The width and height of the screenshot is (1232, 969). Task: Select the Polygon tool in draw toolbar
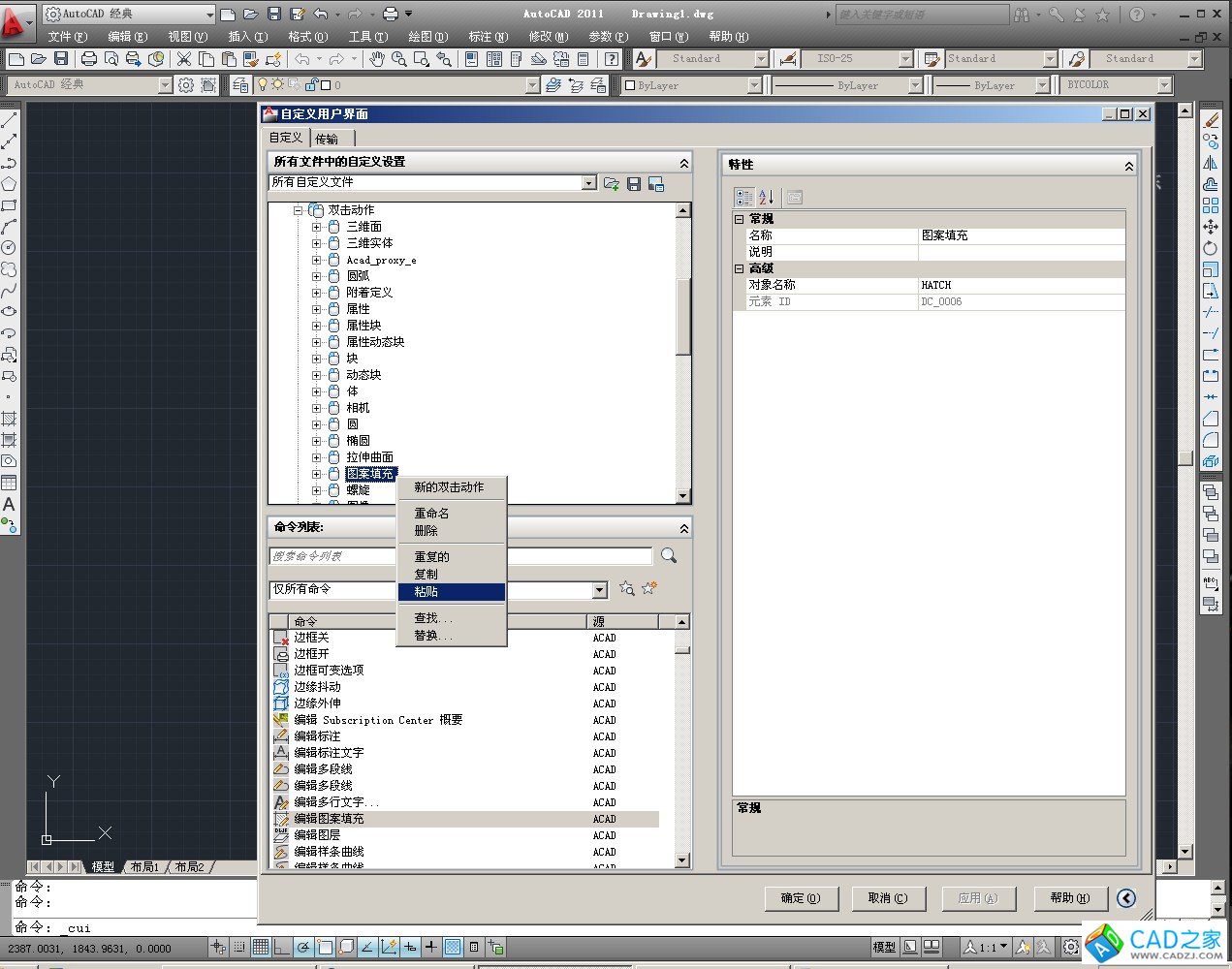9,184
